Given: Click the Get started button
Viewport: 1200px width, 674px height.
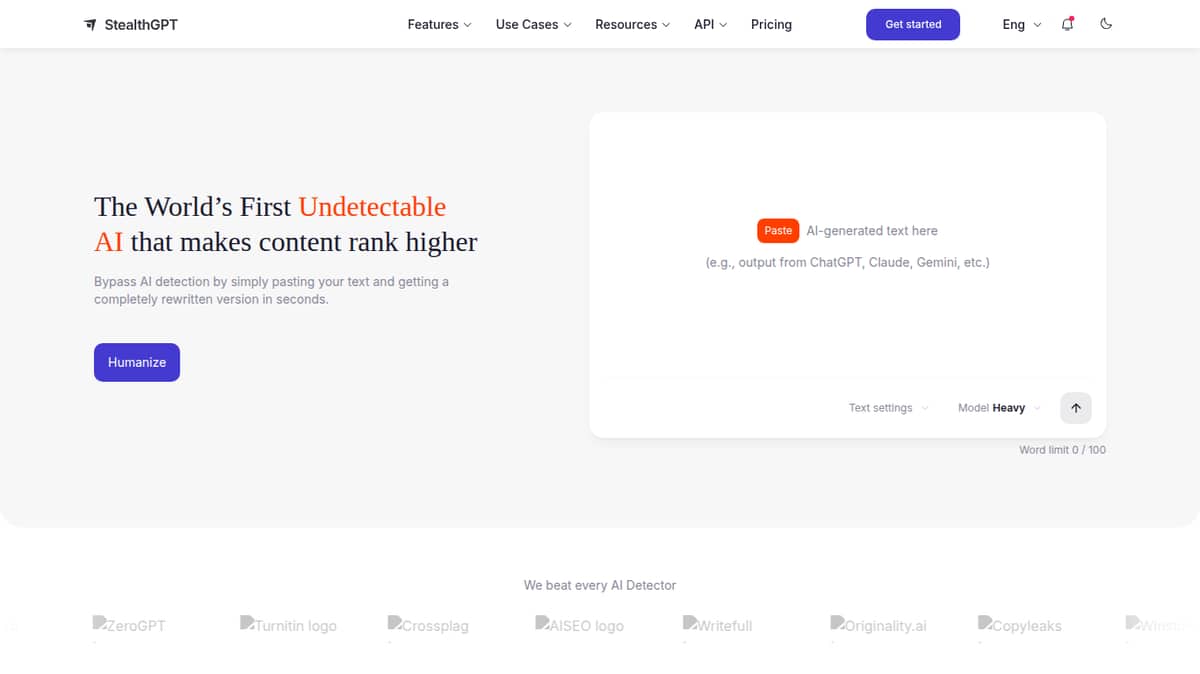Looking at the screenshot, I should (x=913, y=24).
